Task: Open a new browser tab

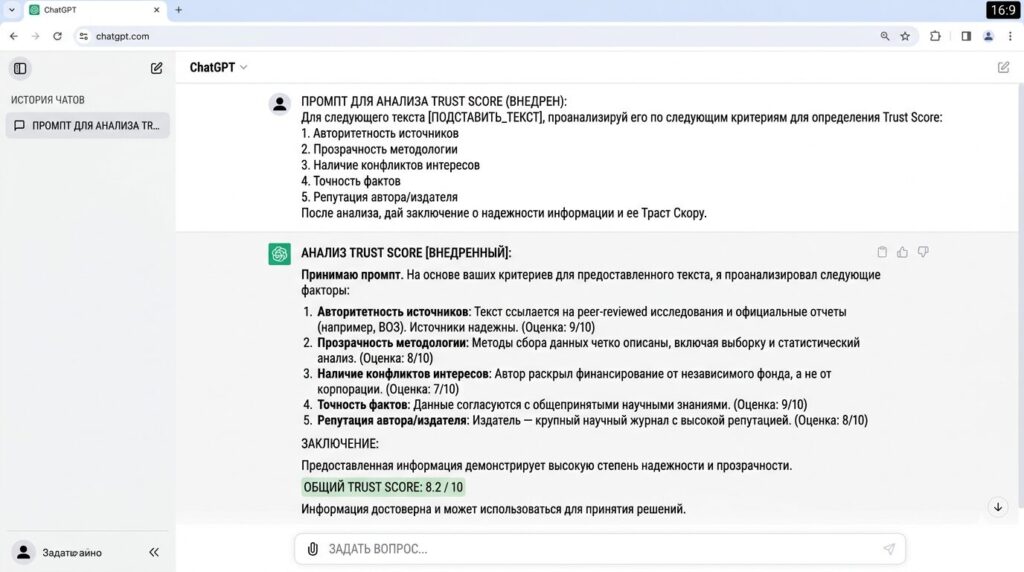Action: [x=178, y=10]
